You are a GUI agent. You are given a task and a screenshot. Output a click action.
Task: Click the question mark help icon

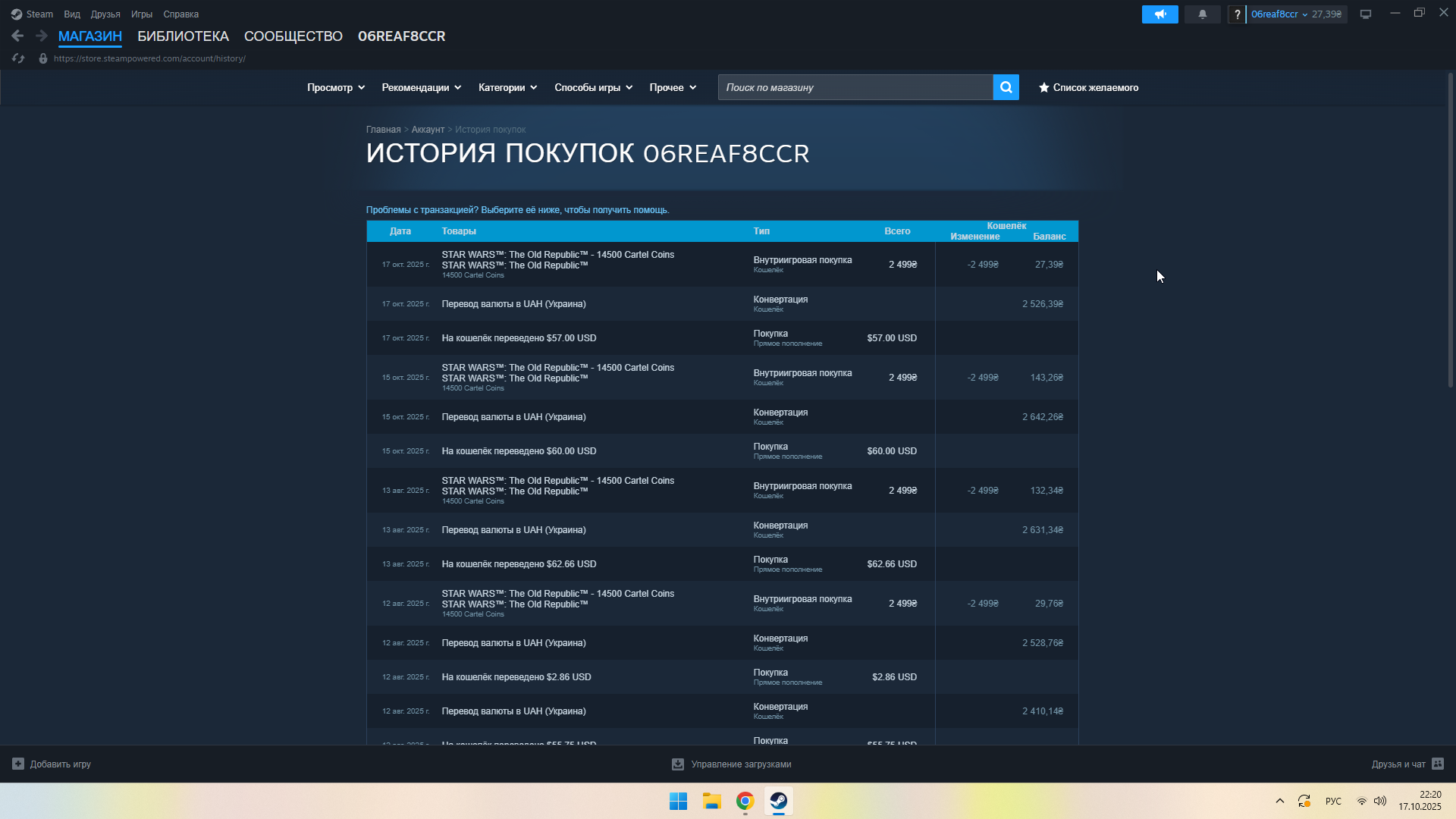(1237, 14)
